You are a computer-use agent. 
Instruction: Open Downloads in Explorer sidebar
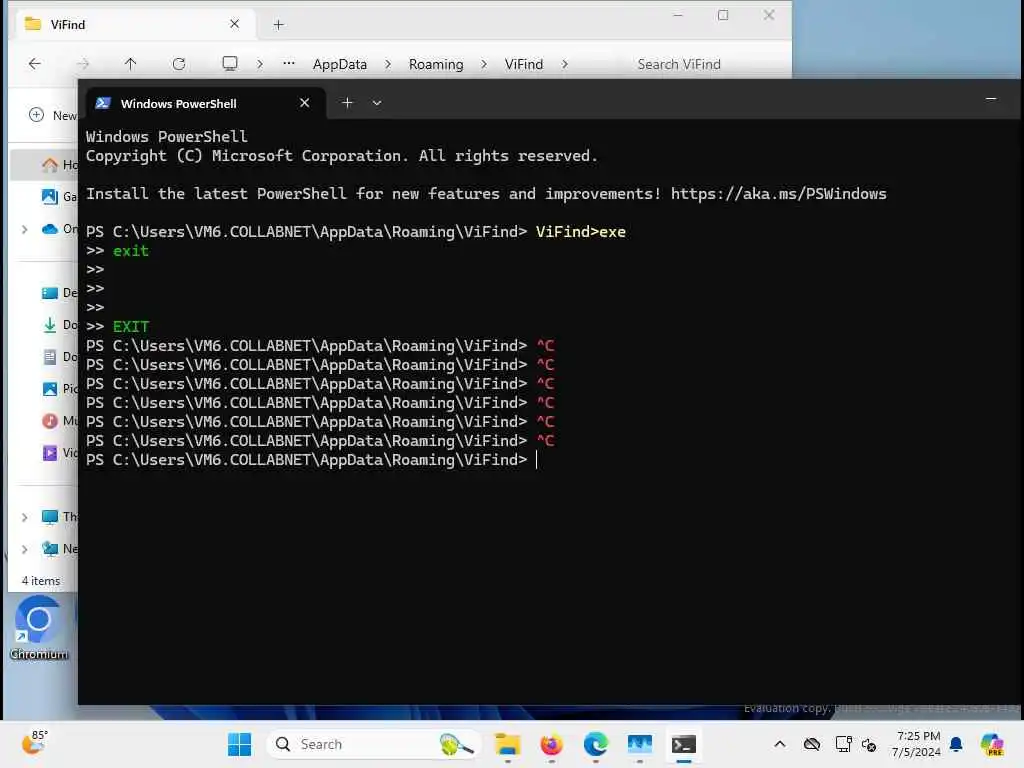(59, 325)
